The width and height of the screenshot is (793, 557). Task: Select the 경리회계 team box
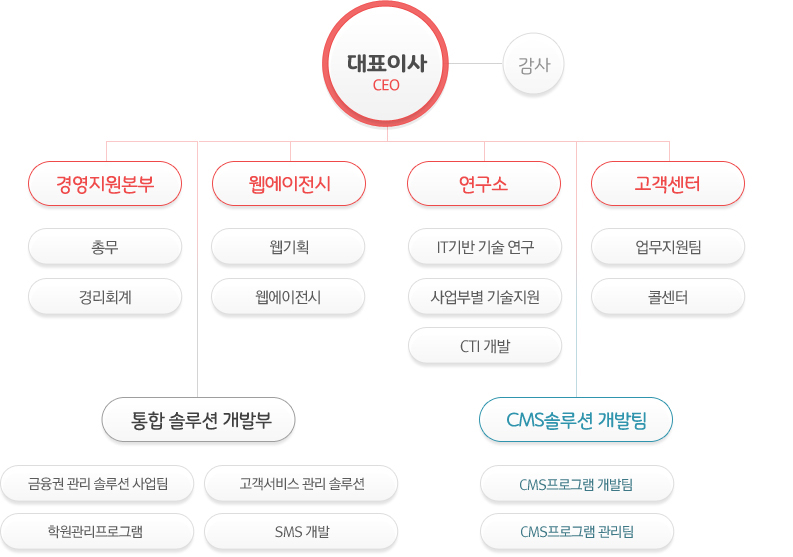pyautogui.click(x=105, y=297)
